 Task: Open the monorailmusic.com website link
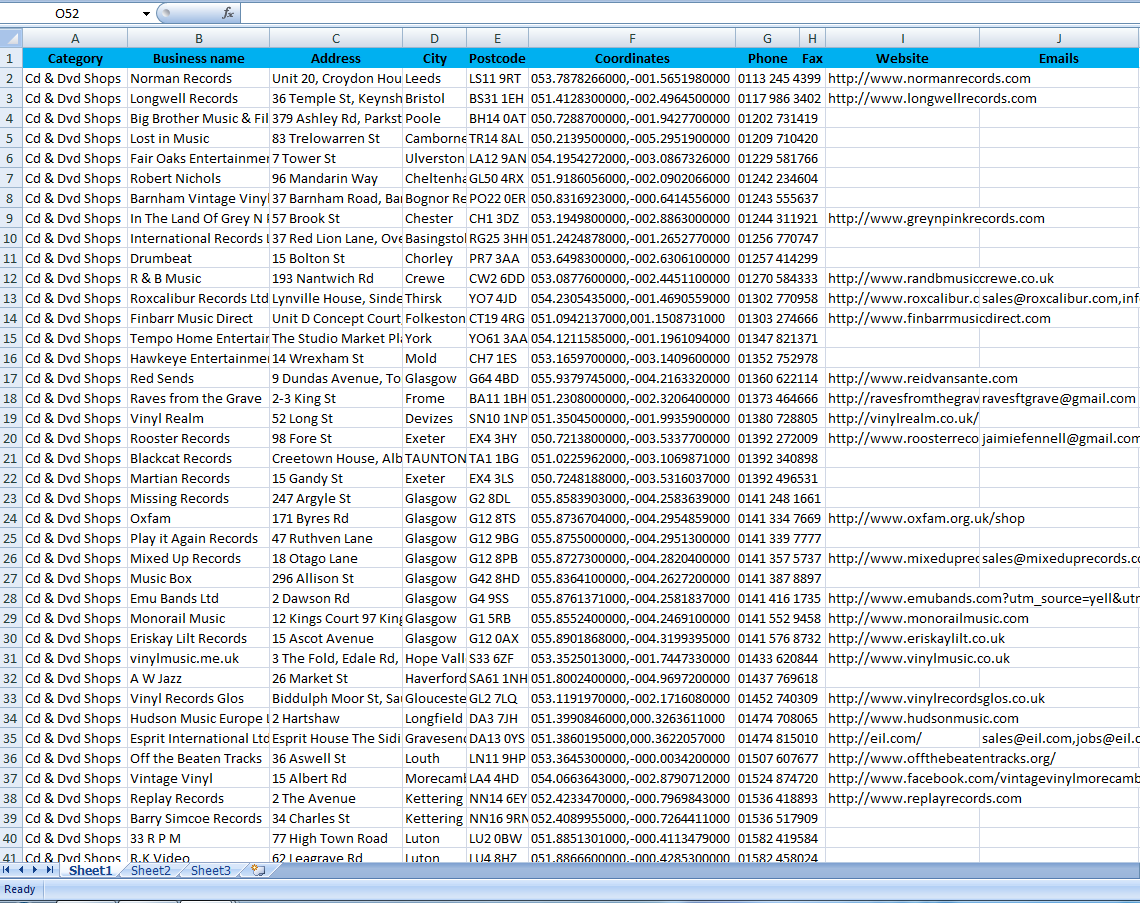(928, 618)
